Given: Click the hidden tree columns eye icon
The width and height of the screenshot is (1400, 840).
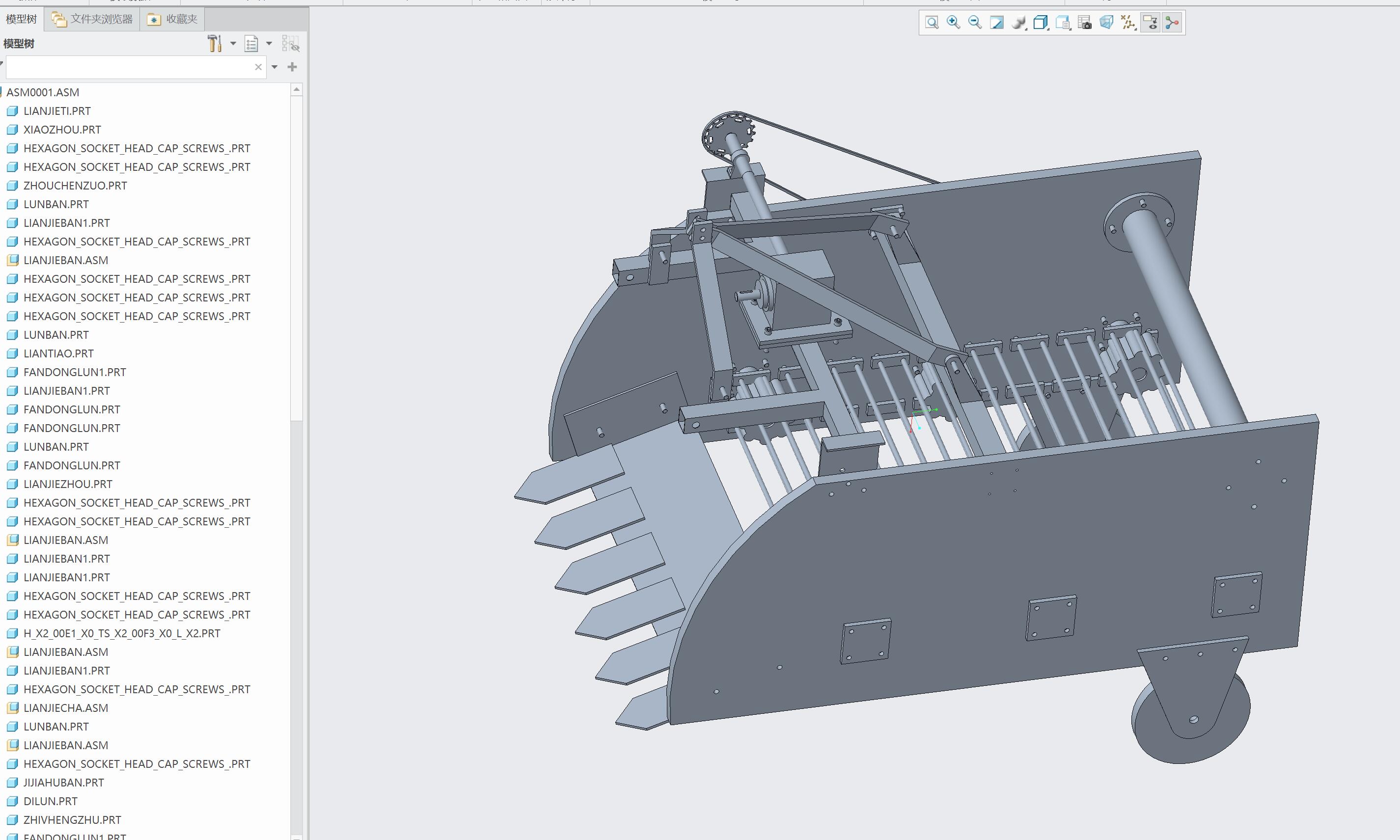Looking at the screenshot, I should coord(290,44).
